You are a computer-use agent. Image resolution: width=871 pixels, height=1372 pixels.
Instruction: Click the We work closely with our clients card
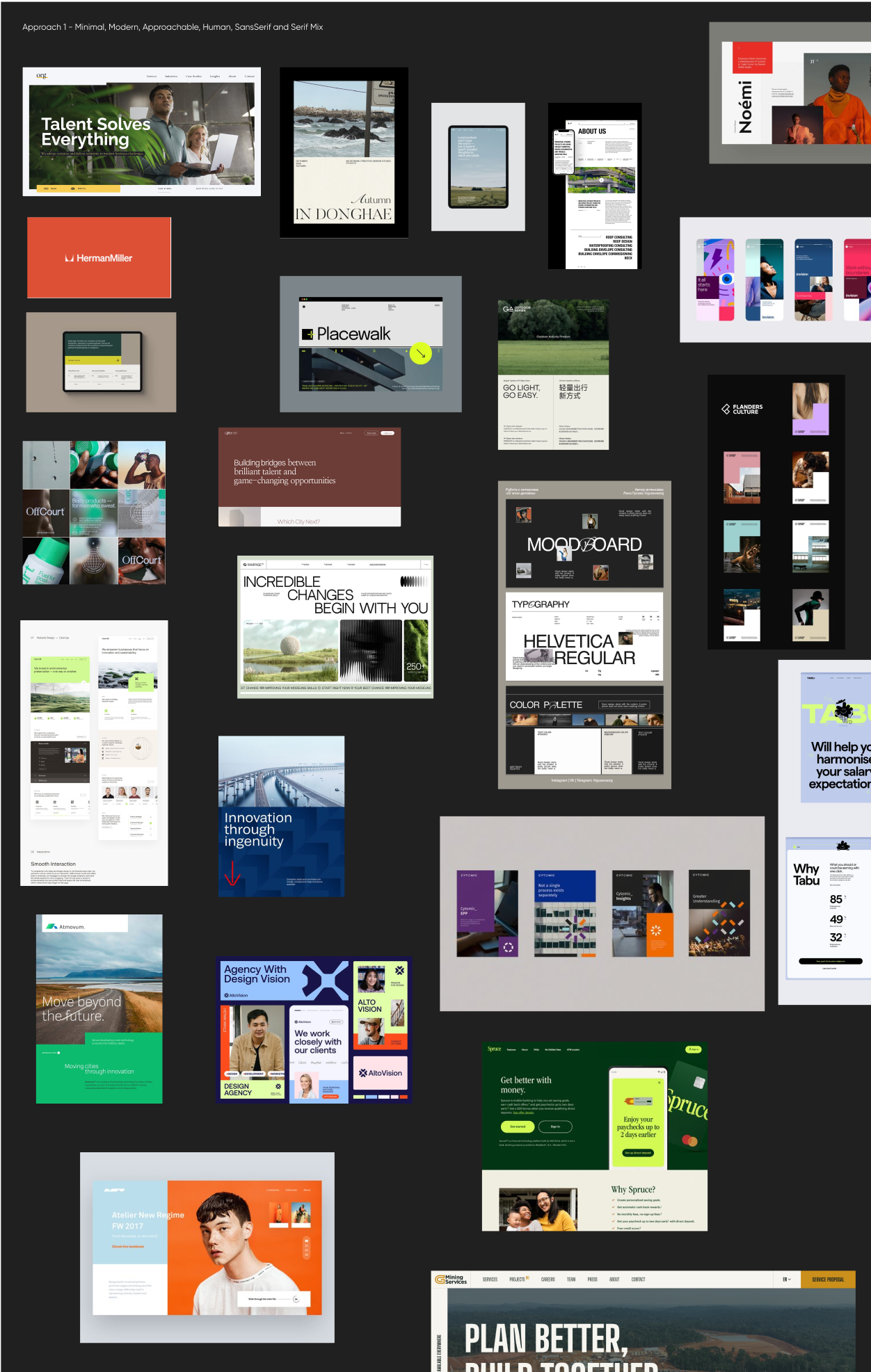(319, 1054)
